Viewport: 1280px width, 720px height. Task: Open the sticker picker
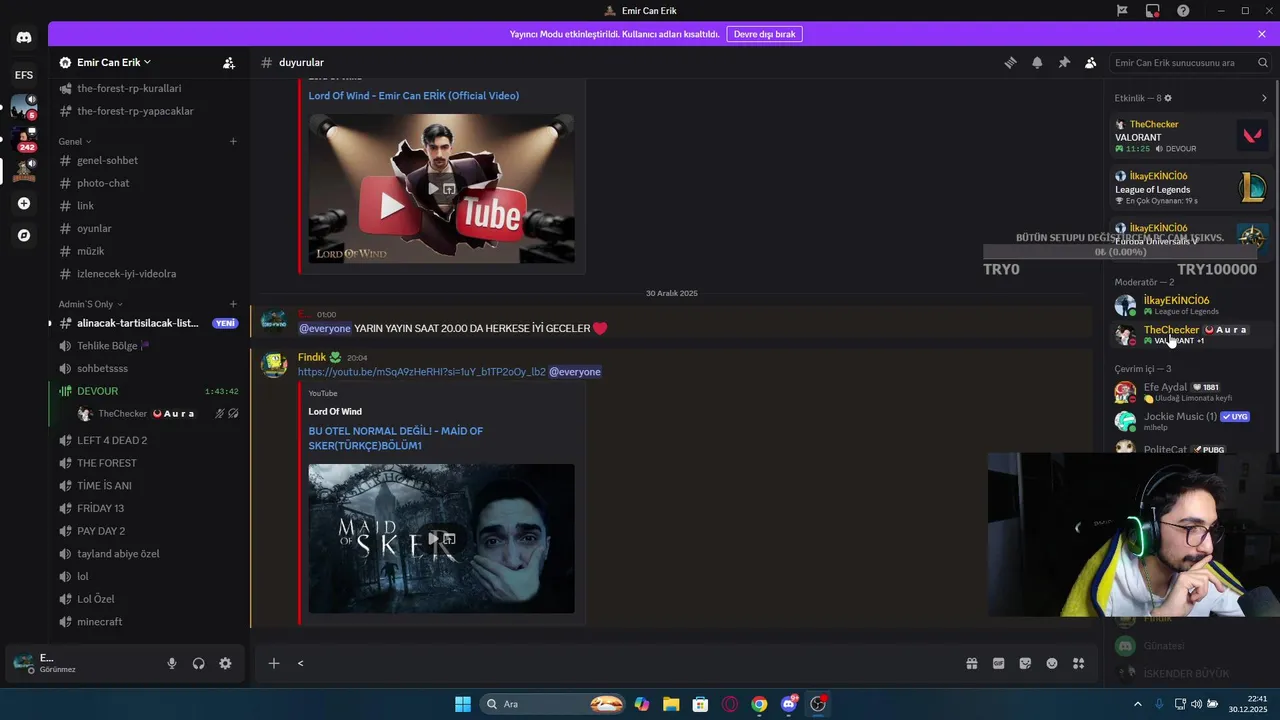tap(1025, 663)
